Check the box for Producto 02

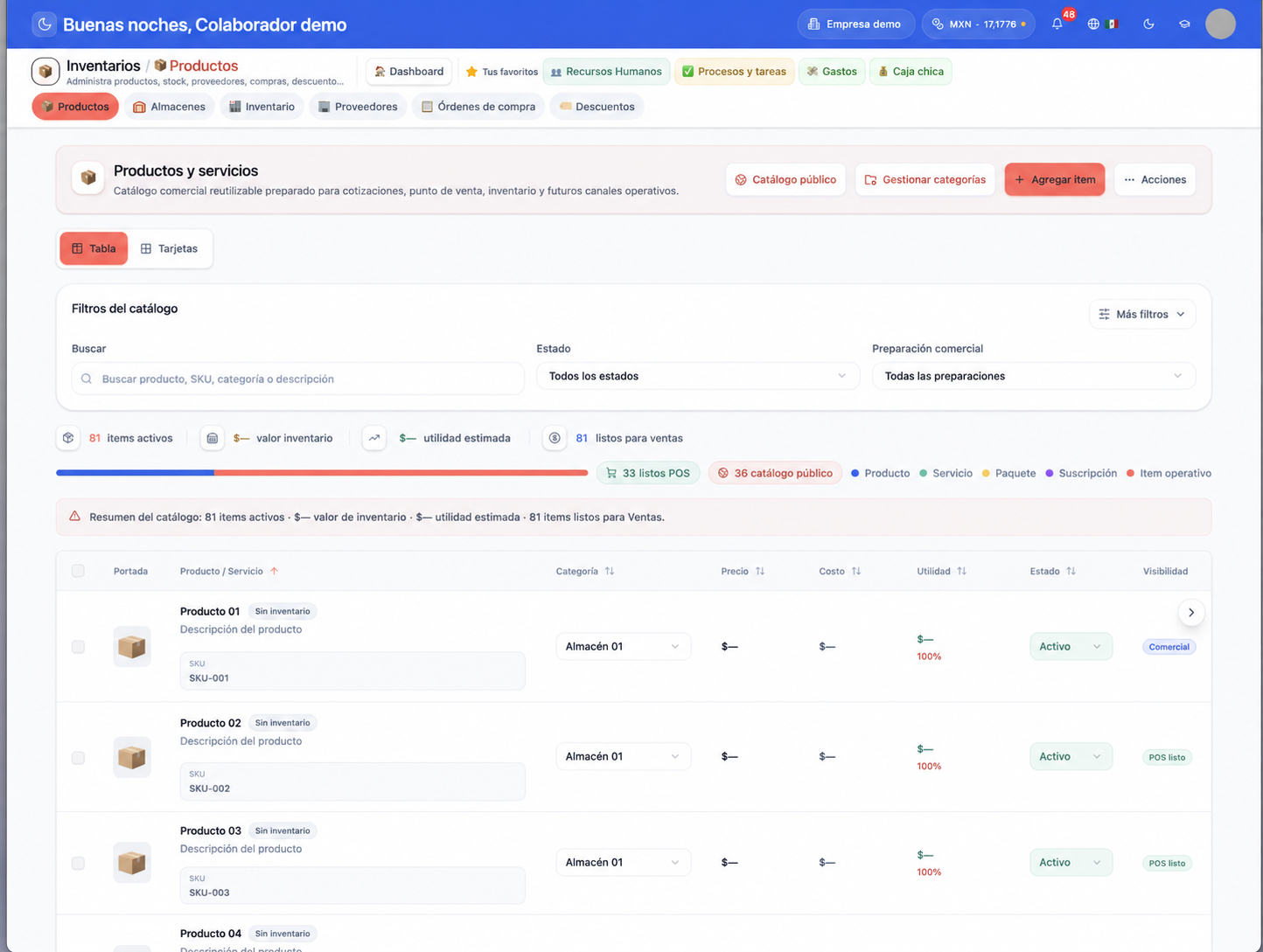click(x=78, y=758)
